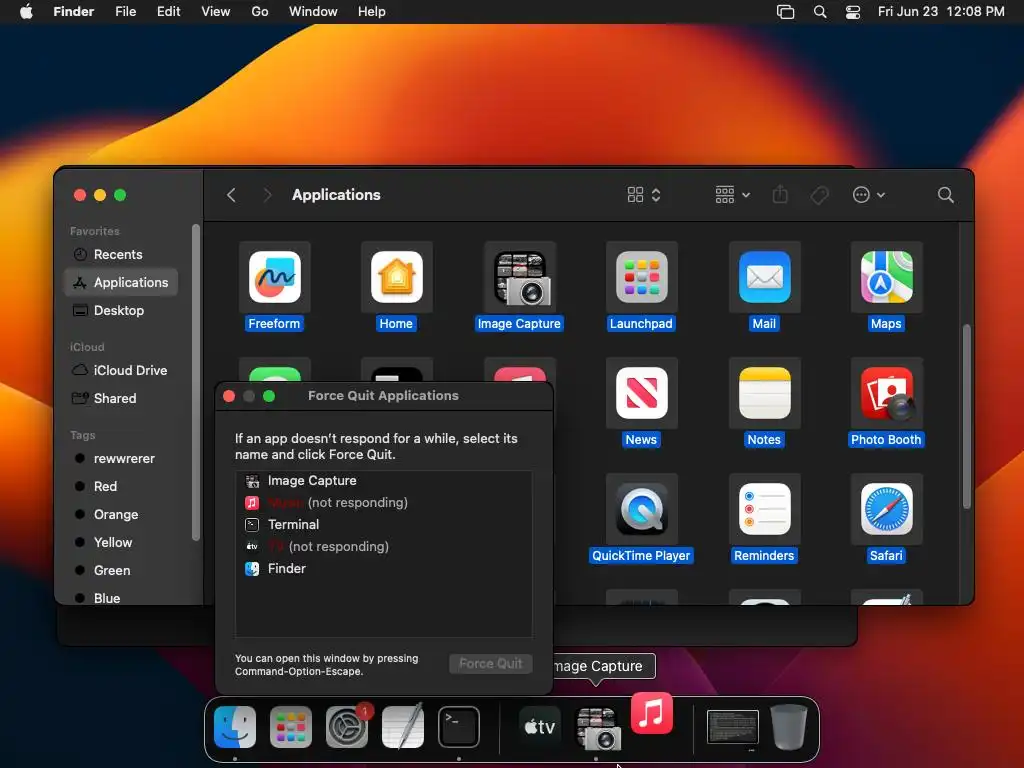The image size is (1024, 768).
Task: Open Control Center in menu bar
Action: click(852, 12)
